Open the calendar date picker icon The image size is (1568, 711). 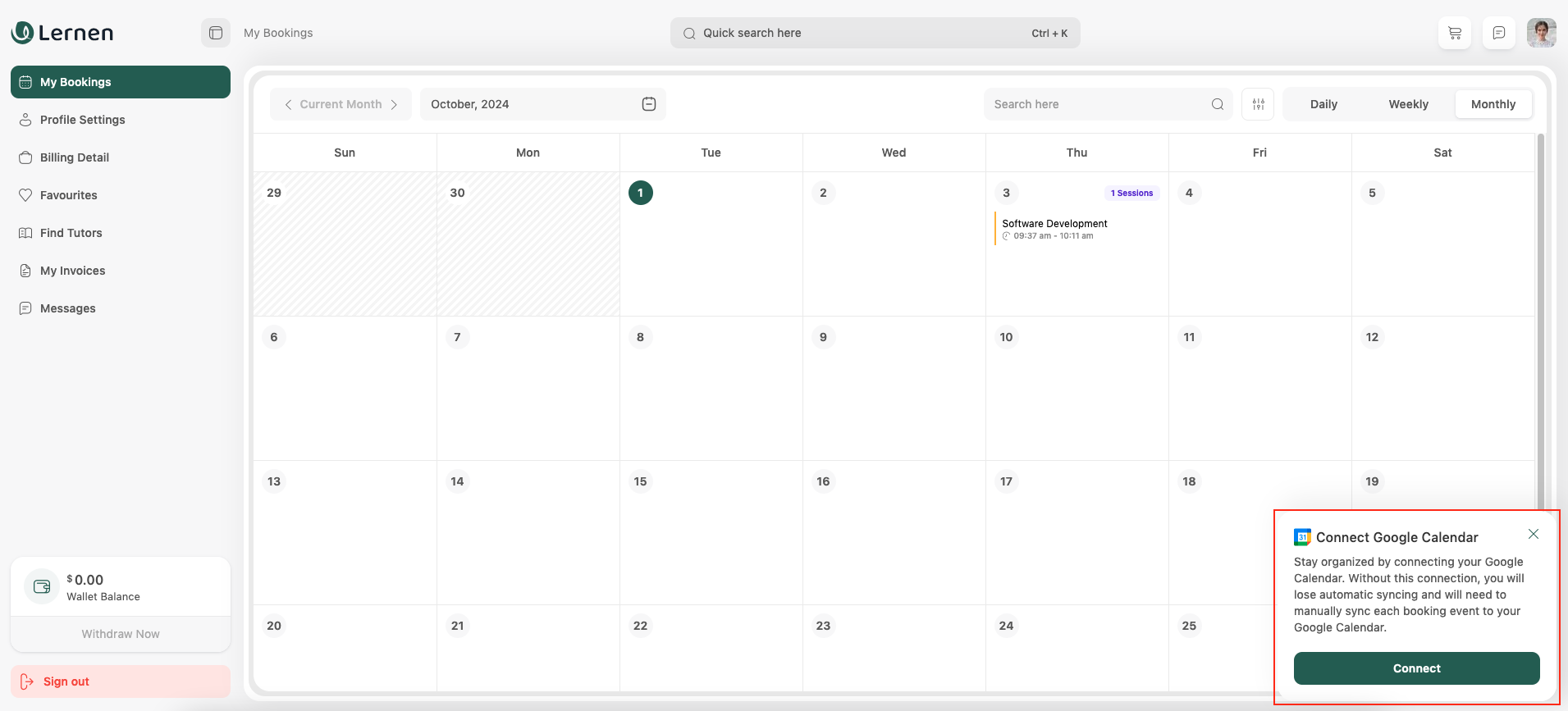coord(648,104)
